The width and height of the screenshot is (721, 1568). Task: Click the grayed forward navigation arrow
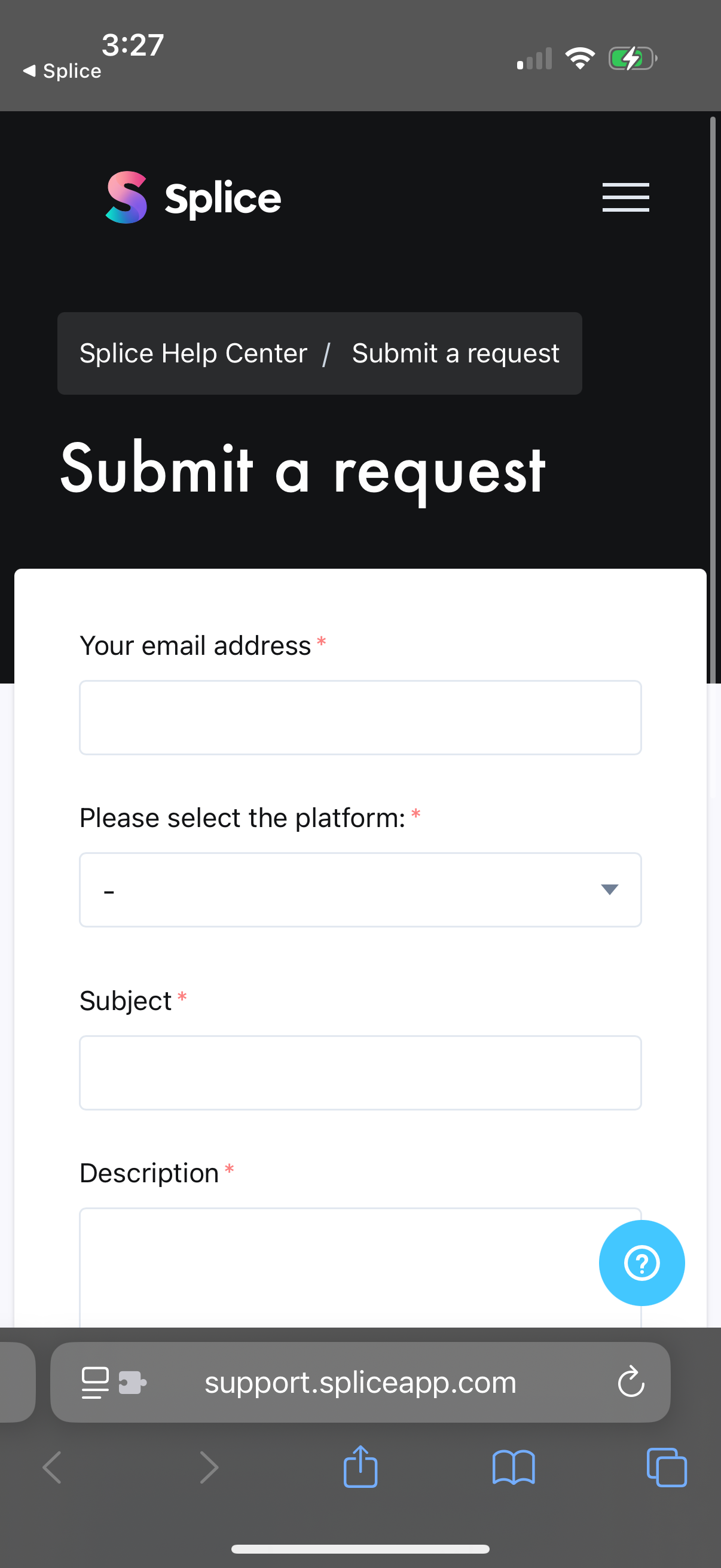pos(208,1467)
